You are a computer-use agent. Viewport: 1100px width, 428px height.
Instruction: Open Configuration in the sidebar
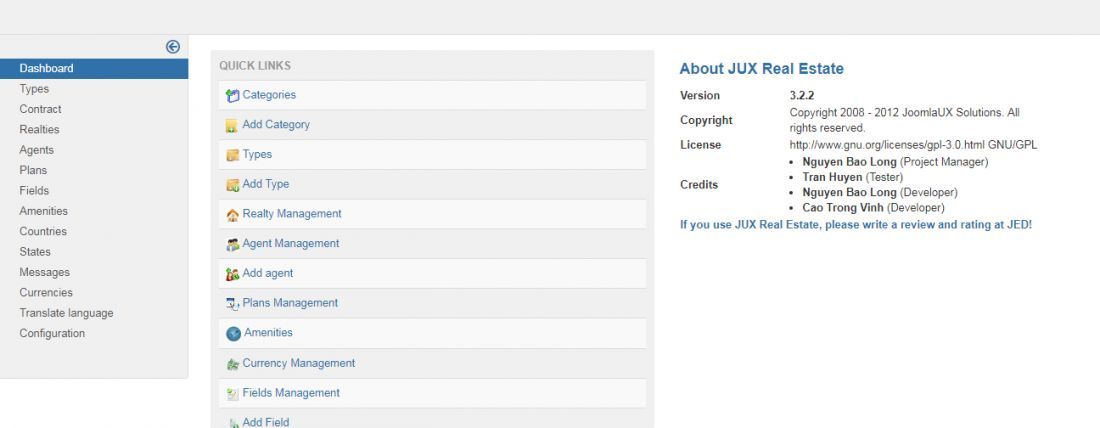tap(52, 333)
